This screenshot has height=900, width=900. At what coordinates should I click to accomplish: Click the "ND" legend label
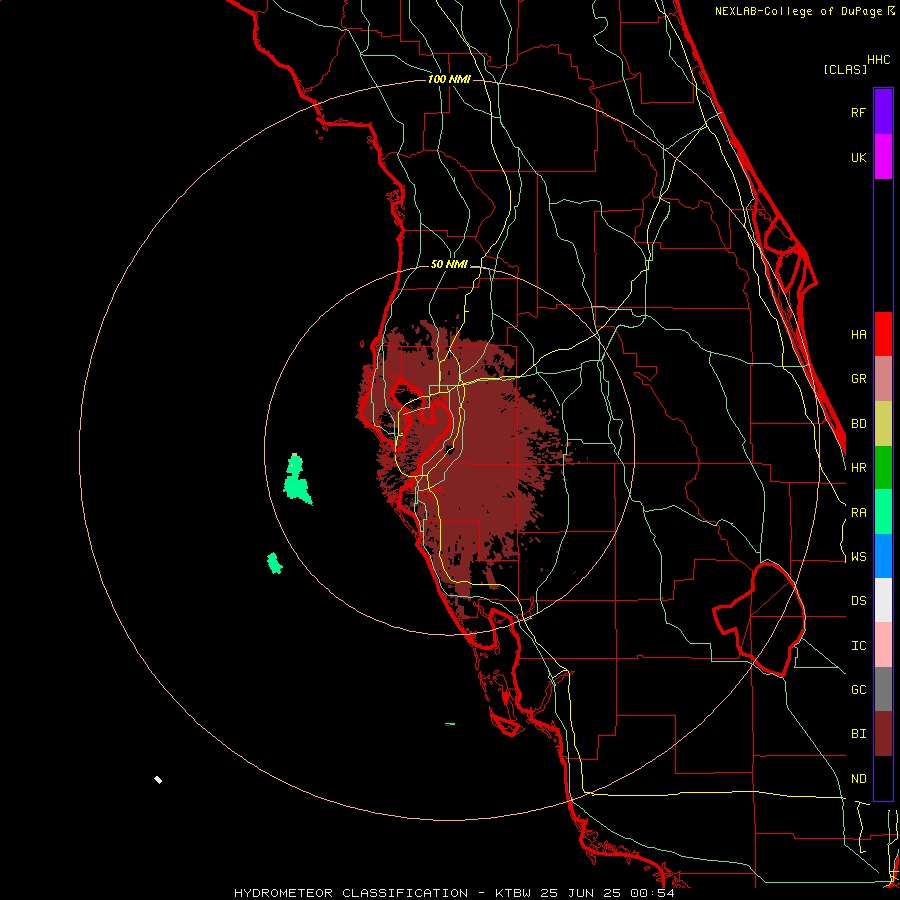click(x=858, y=779)
